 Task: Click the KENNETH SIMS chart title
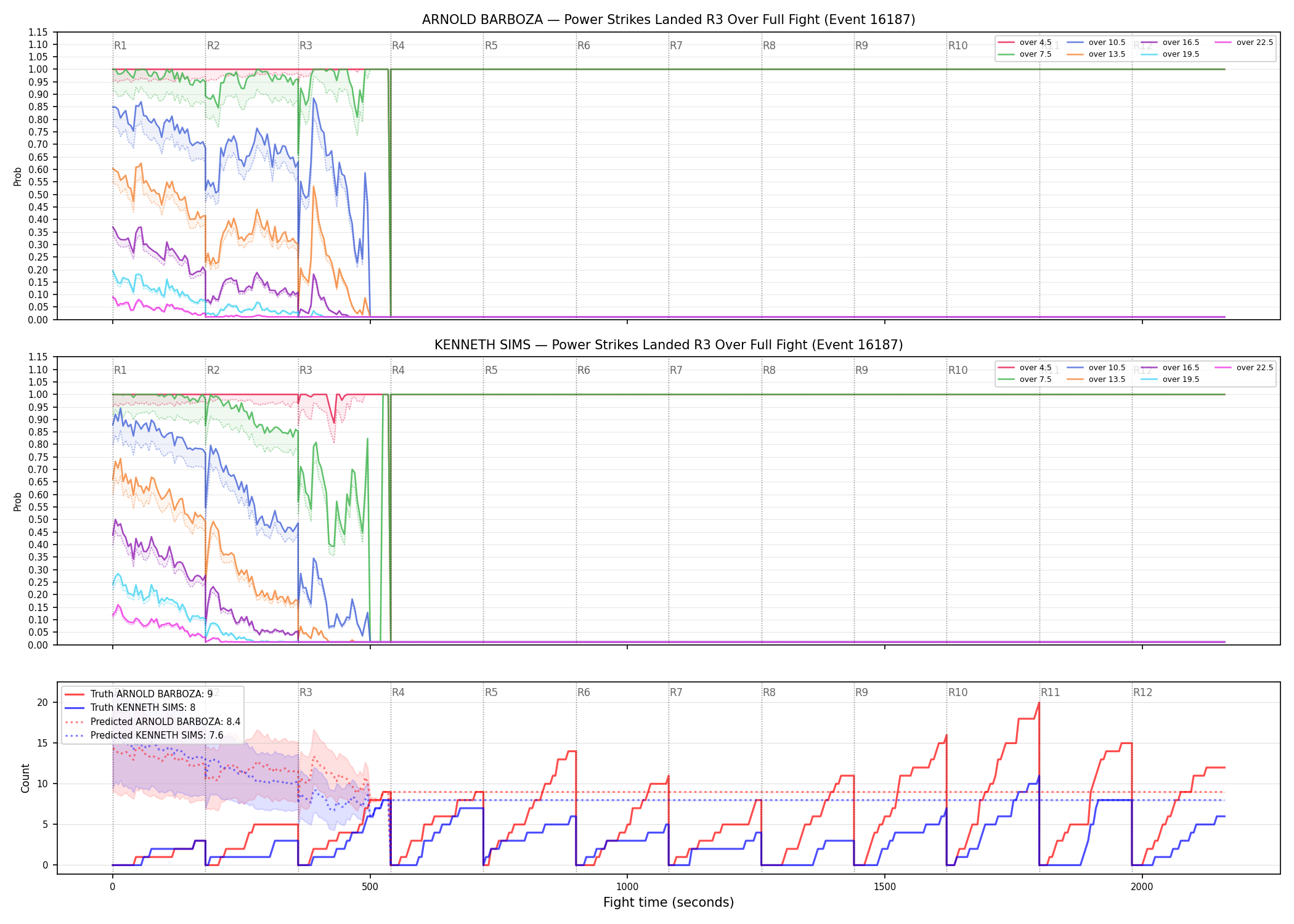669,345
